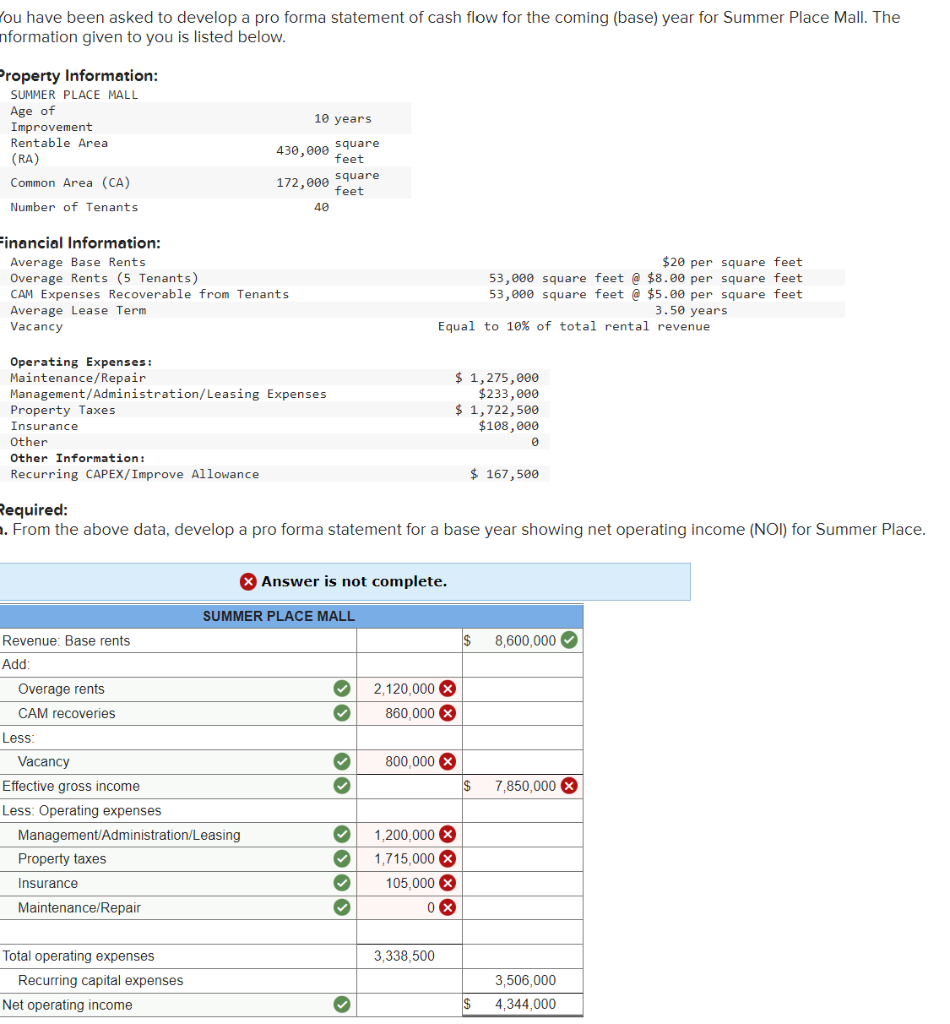Click the Net operating income 4,344,000 total cell

pos(522,1004)
